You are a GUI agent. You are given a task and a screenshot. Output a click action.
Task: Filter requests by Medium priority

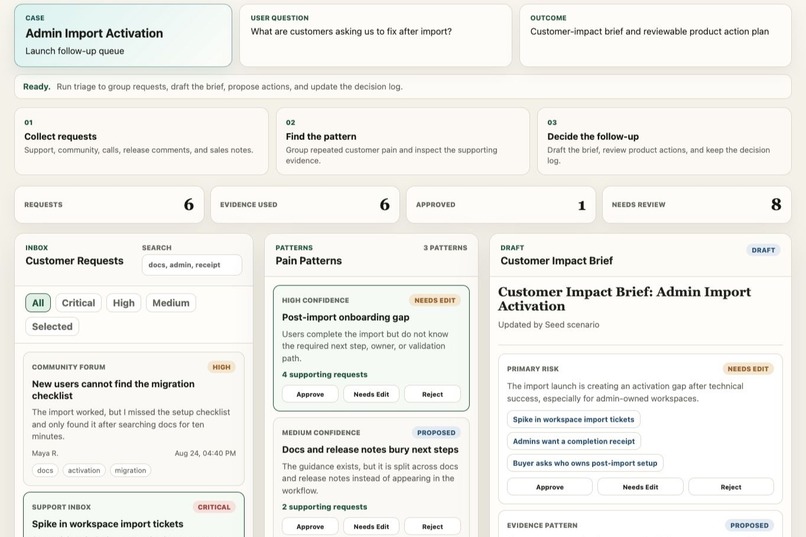point(171,303)
